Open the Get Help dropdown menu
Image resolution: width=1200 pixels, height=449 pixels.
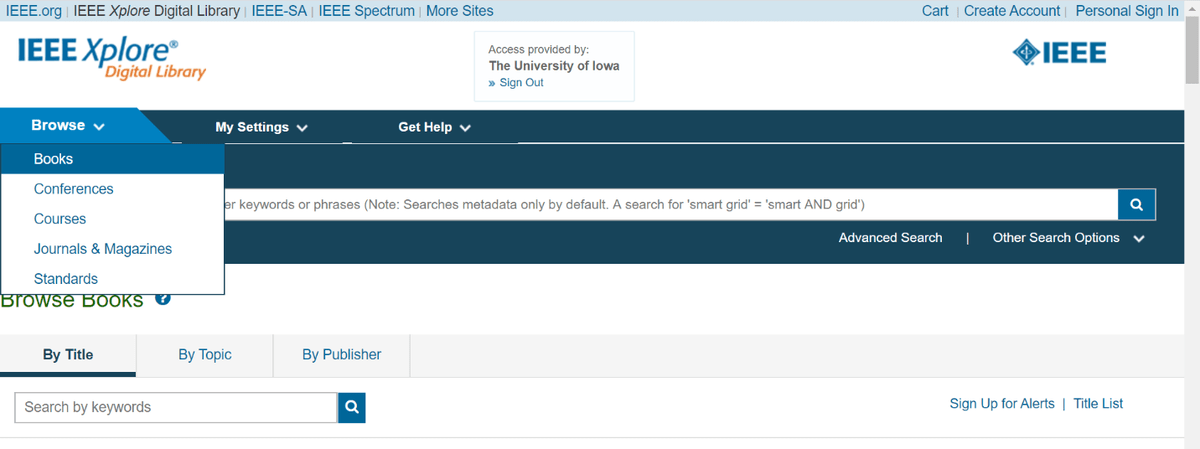(x=434, y=127)
